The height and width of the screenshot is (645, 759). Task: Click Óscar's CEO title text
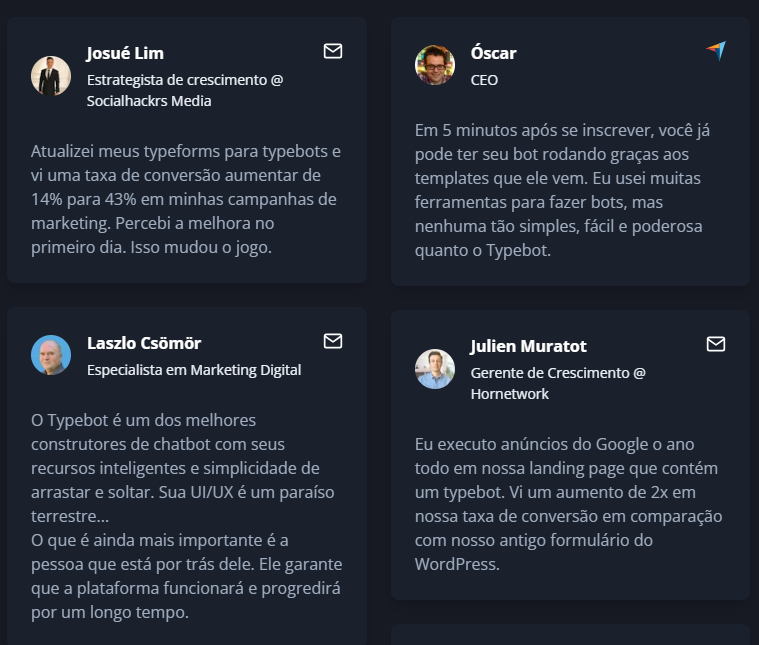(x=484, y=80)
